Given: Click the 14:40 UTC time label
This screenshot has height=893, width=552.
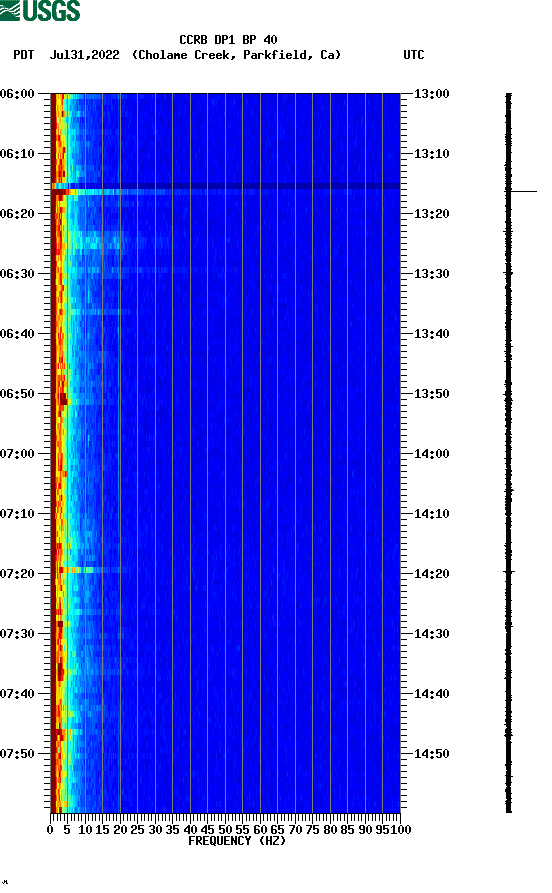Looking at the screenshot, I should pyautogui.click(x=432, y=694).
